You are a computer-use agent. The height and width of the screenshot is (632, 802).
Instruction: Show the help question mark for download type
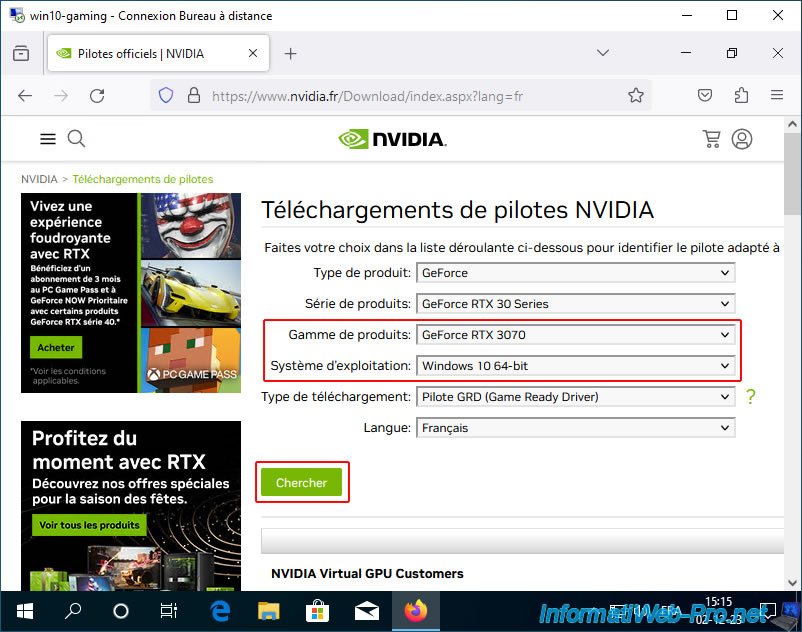750,397
